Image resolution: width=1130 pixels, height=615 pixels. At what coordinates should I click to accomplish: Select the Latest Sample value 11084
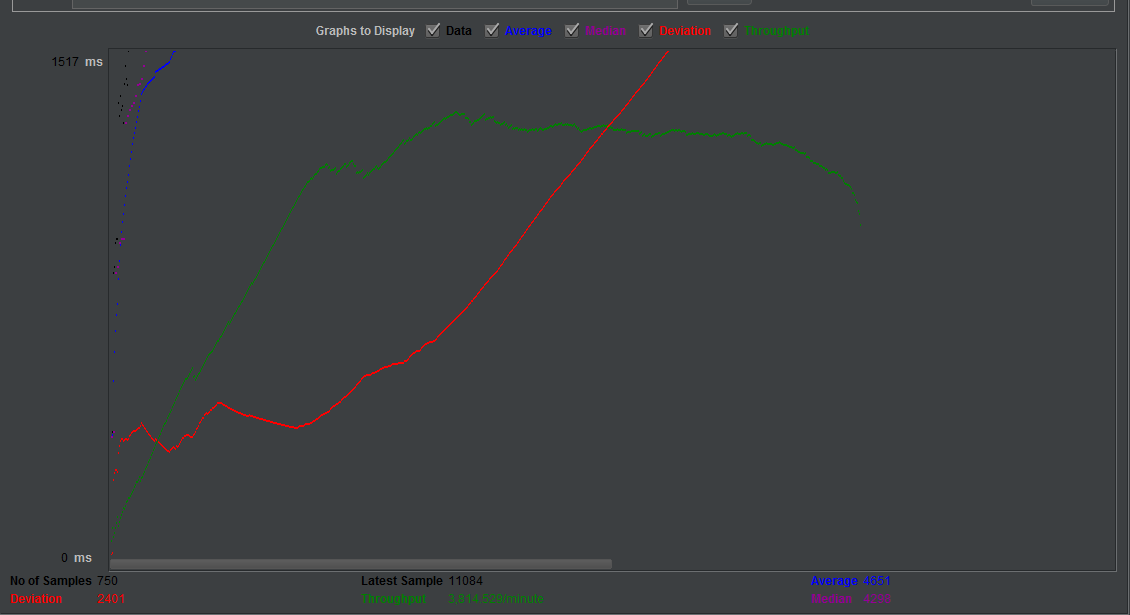(465, 581)
